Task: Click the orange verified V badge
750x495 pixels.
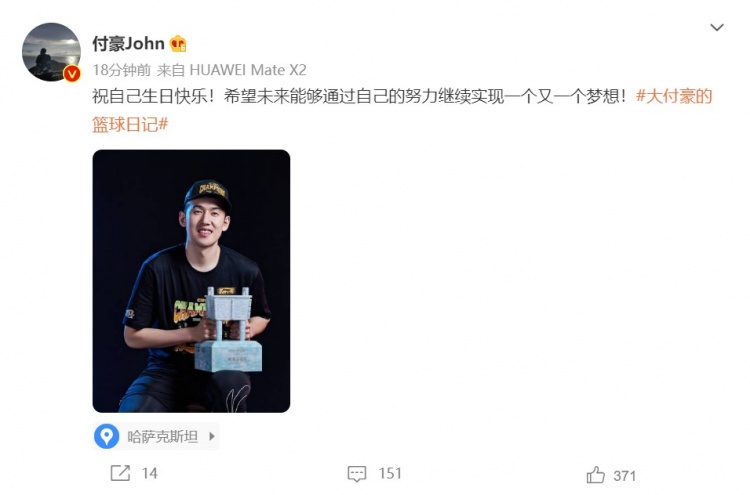Action: (72, 73)
